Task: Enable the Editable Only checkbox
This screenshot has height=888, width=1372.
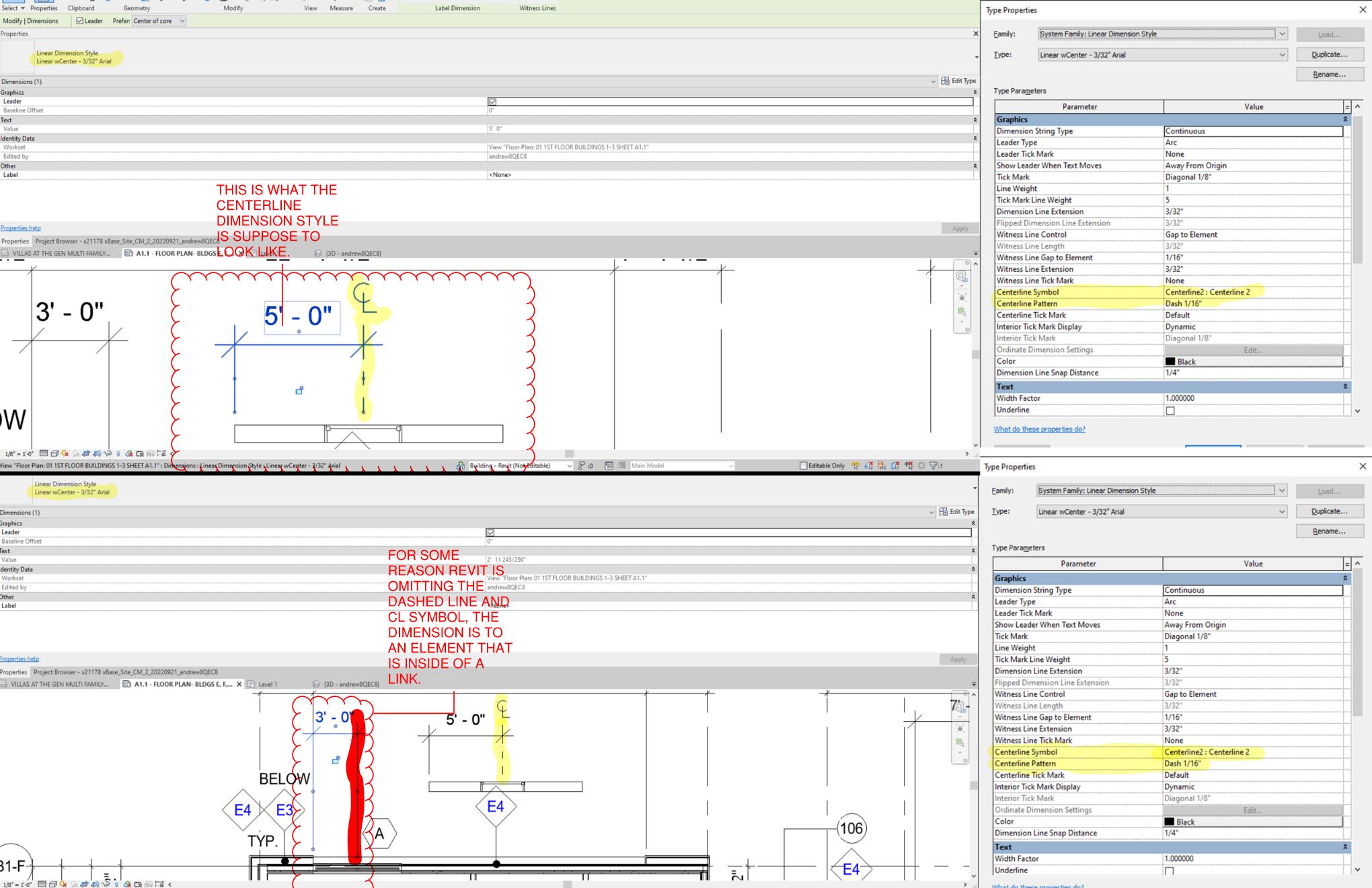Action: (803, 466)
